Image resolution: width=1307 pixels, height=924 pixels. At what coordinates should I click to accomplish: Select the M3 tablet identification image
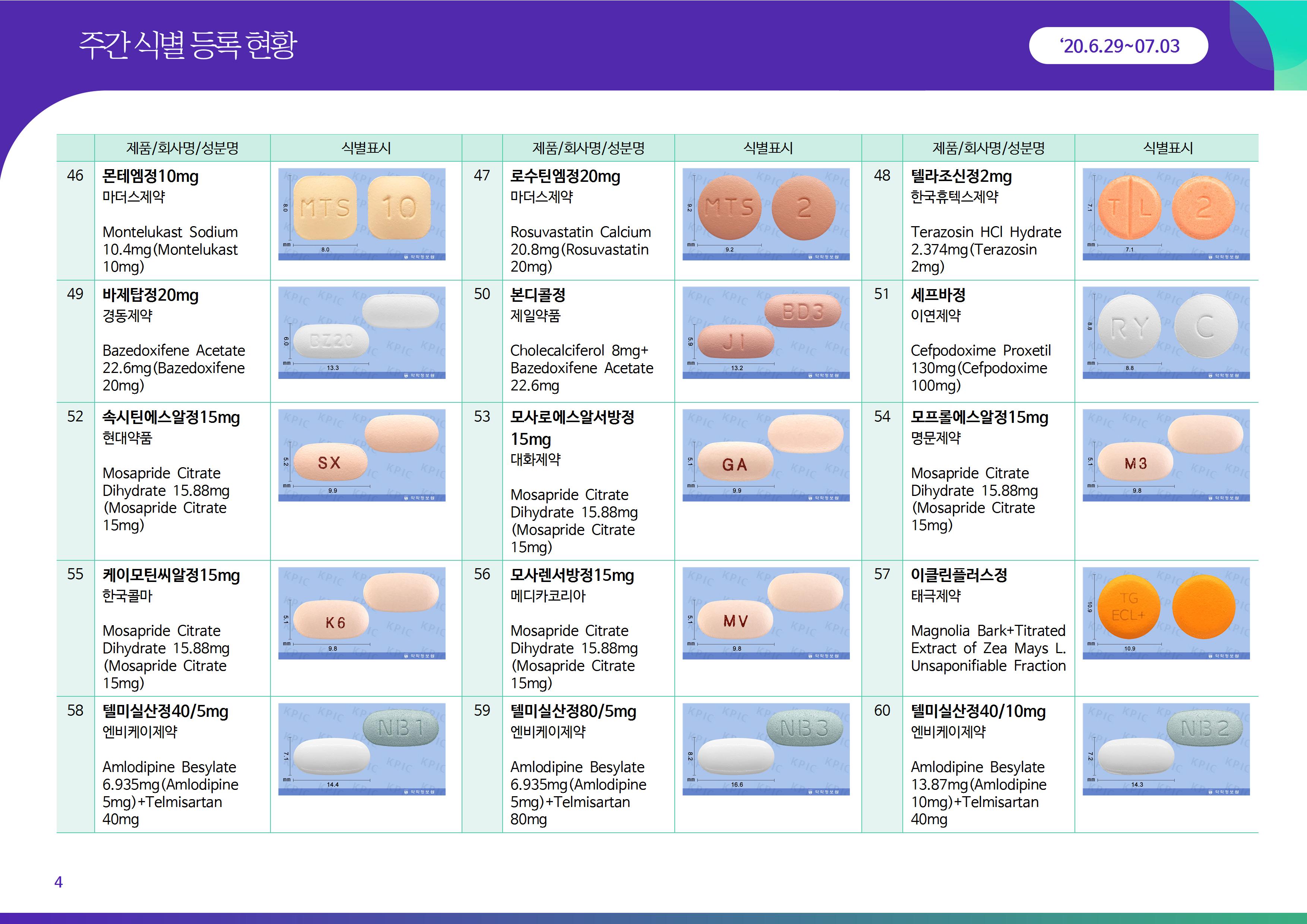coord(1166,455)
